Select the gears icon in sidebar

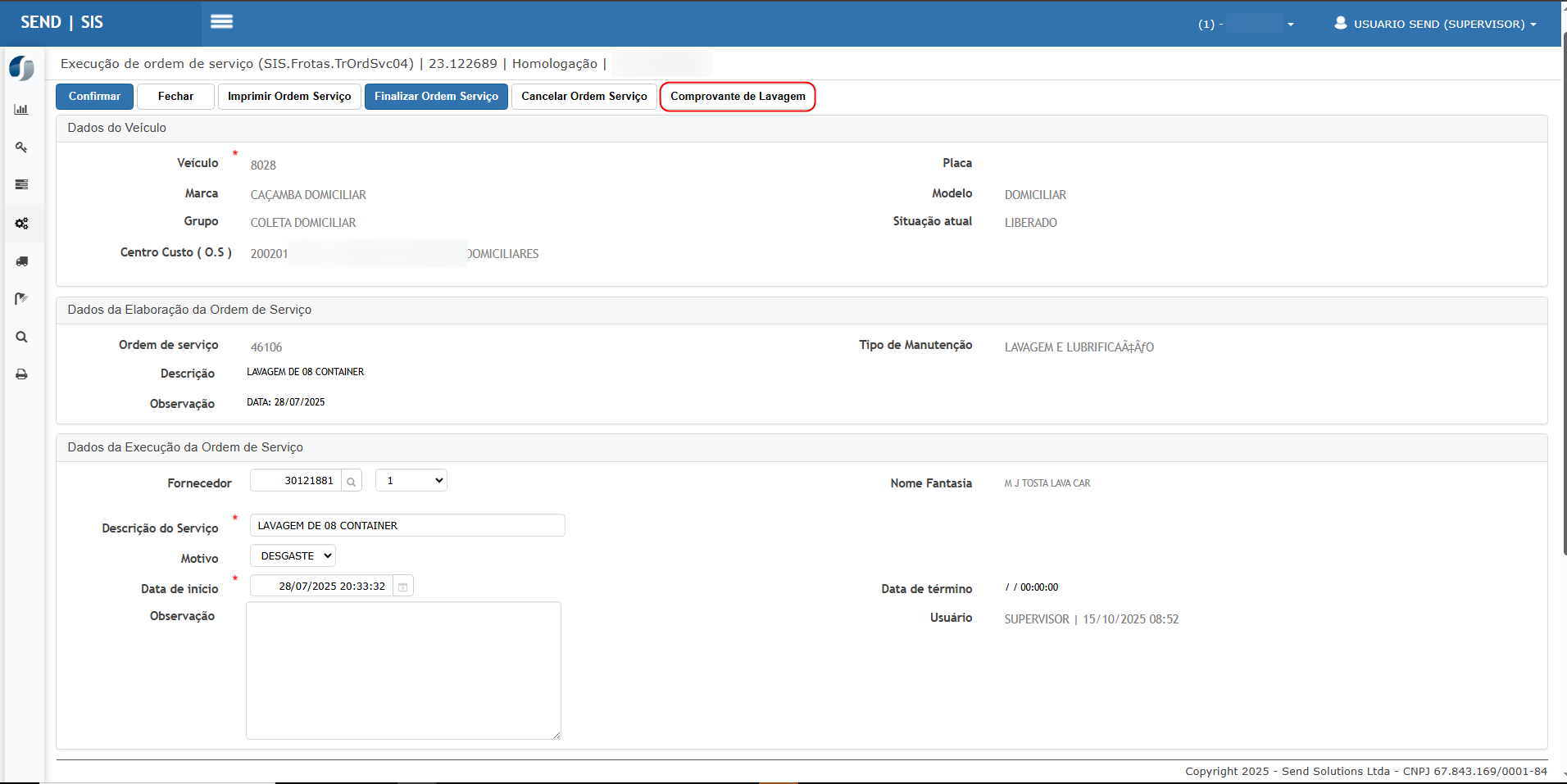21,224
